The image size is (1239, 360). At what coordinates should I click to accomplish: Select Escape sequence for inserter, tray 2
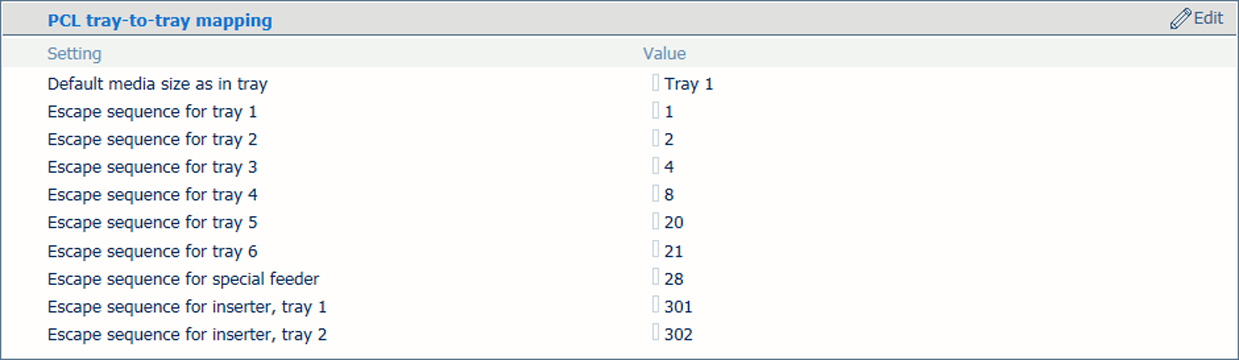click(x=188, y=335)
